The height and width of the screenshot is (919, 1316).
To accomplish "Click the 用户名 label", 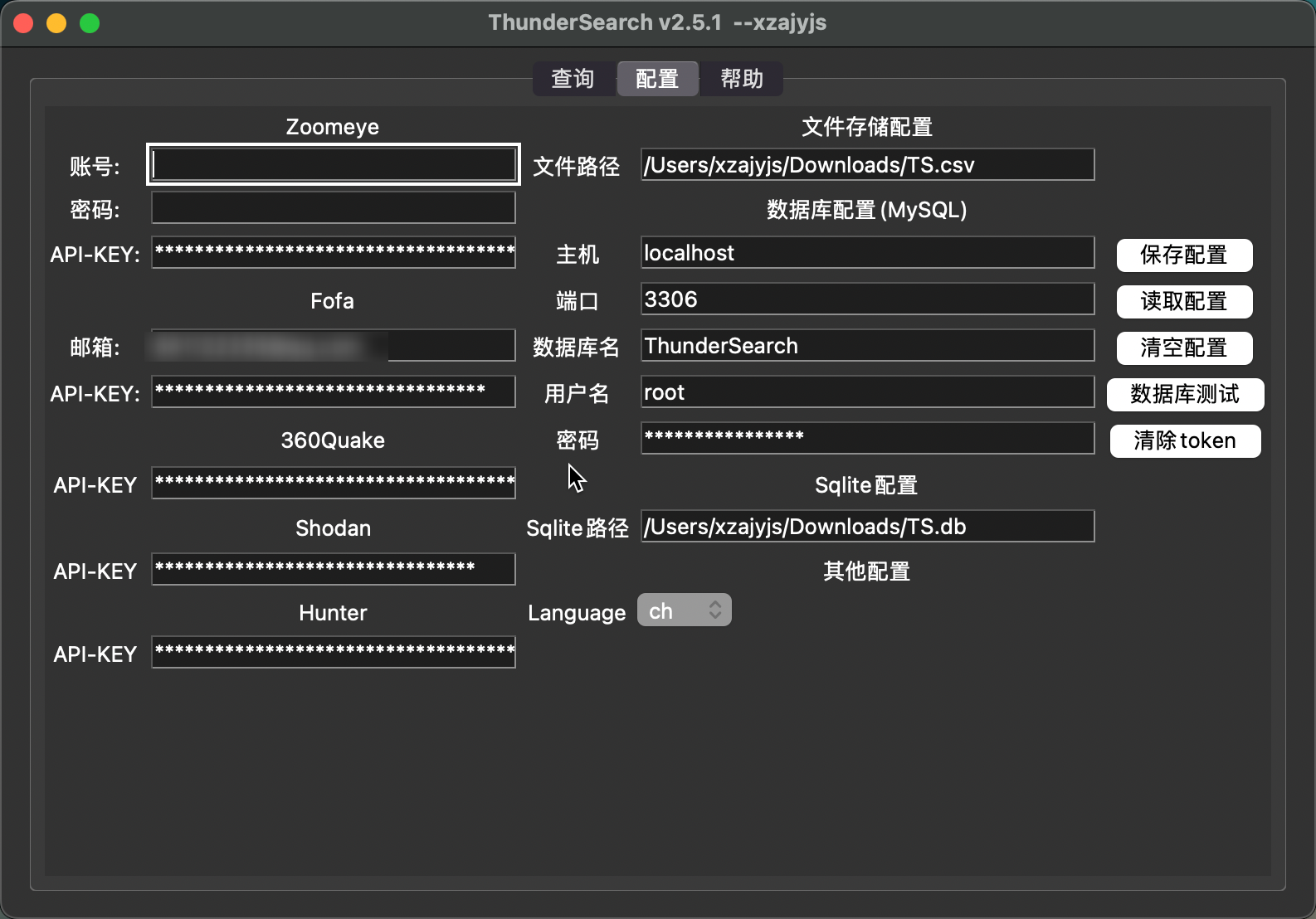I will [x=577, y=394].
